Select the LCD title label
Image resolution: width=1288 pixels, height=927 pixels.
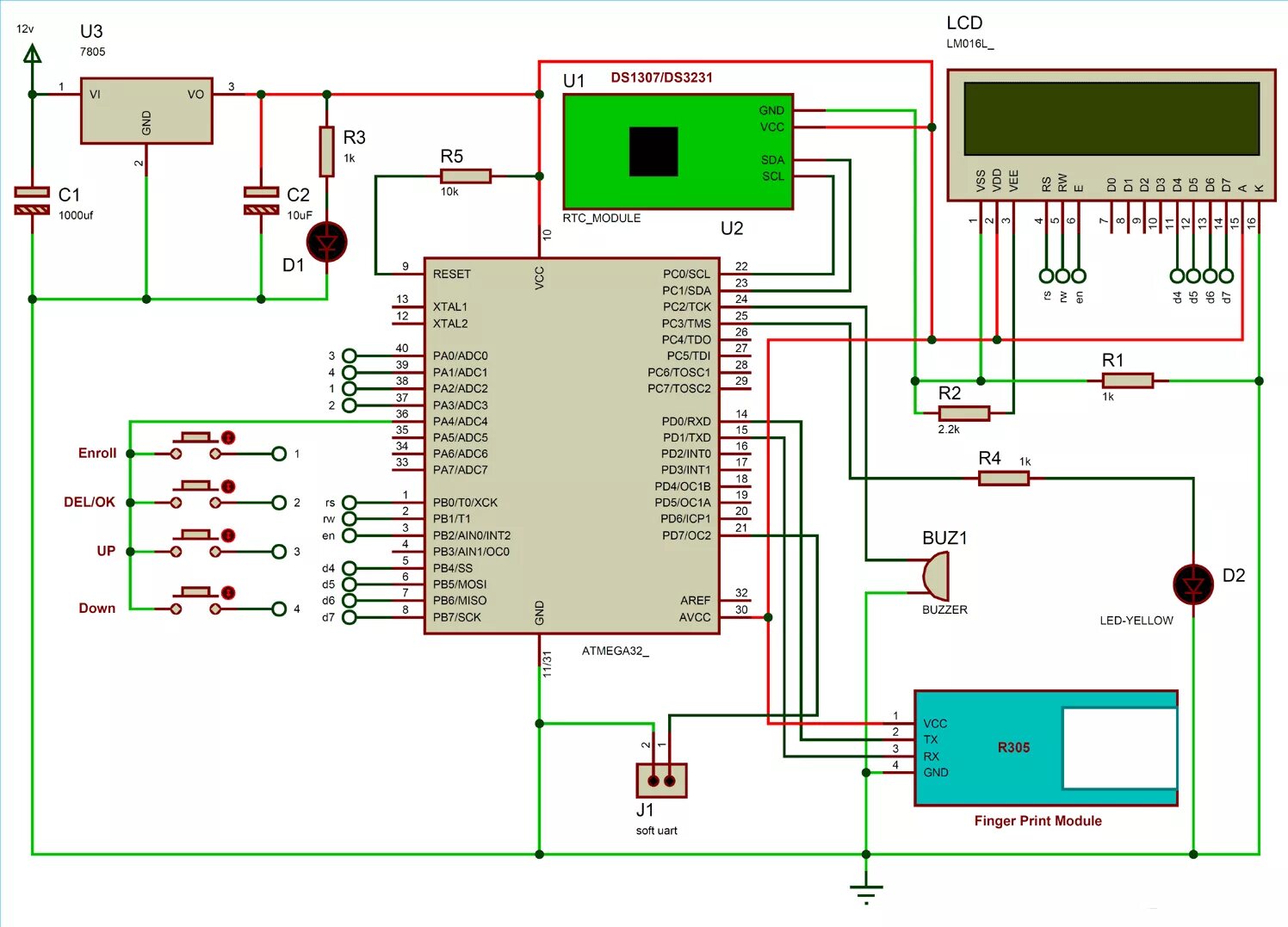coord(964,23)
